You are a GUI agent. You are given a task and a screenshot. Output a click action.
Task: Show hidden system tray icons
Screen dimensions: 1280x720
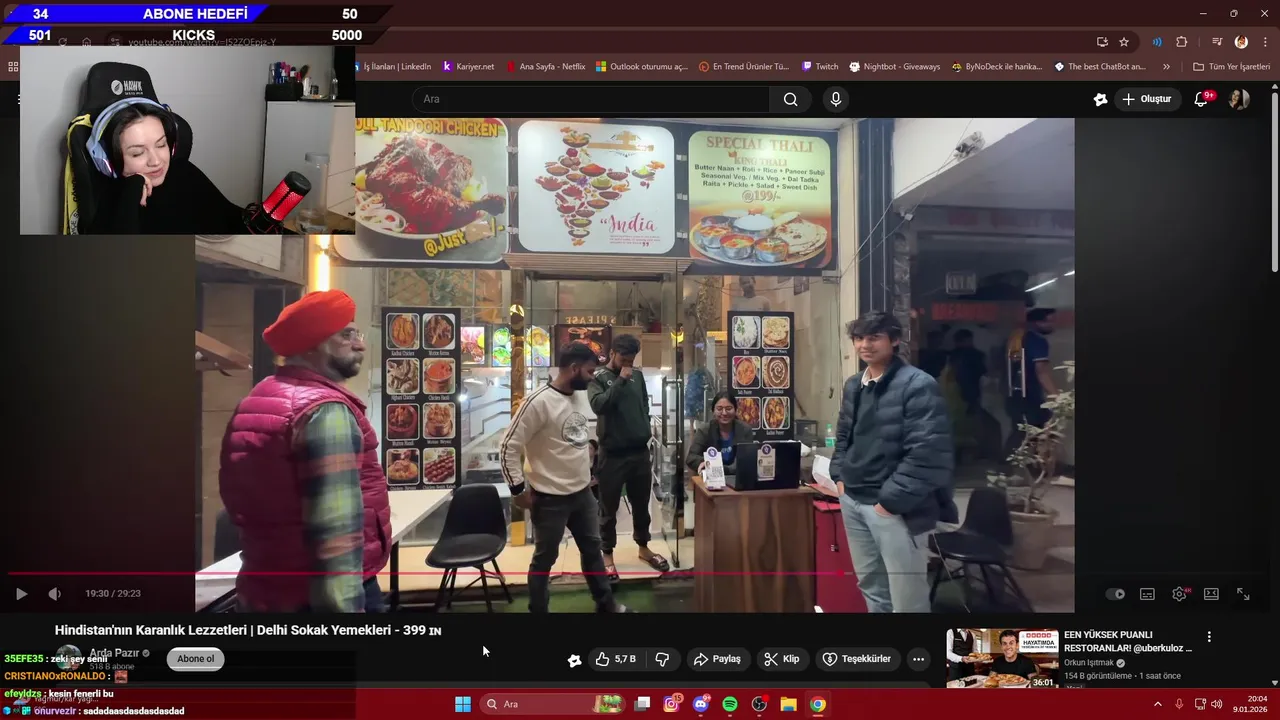[1158, 704]
